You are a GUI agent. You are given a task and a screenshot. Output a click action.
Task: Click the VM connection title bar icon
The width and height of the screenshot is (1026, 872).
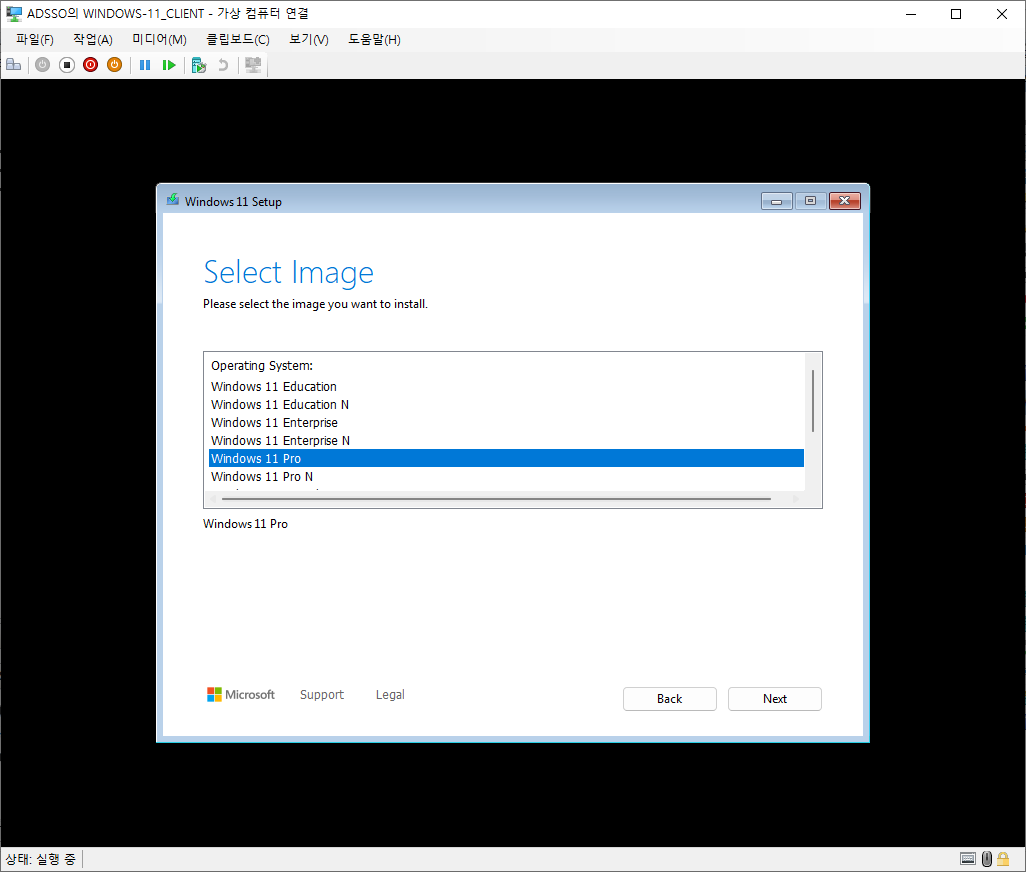(x=14, y=14)
